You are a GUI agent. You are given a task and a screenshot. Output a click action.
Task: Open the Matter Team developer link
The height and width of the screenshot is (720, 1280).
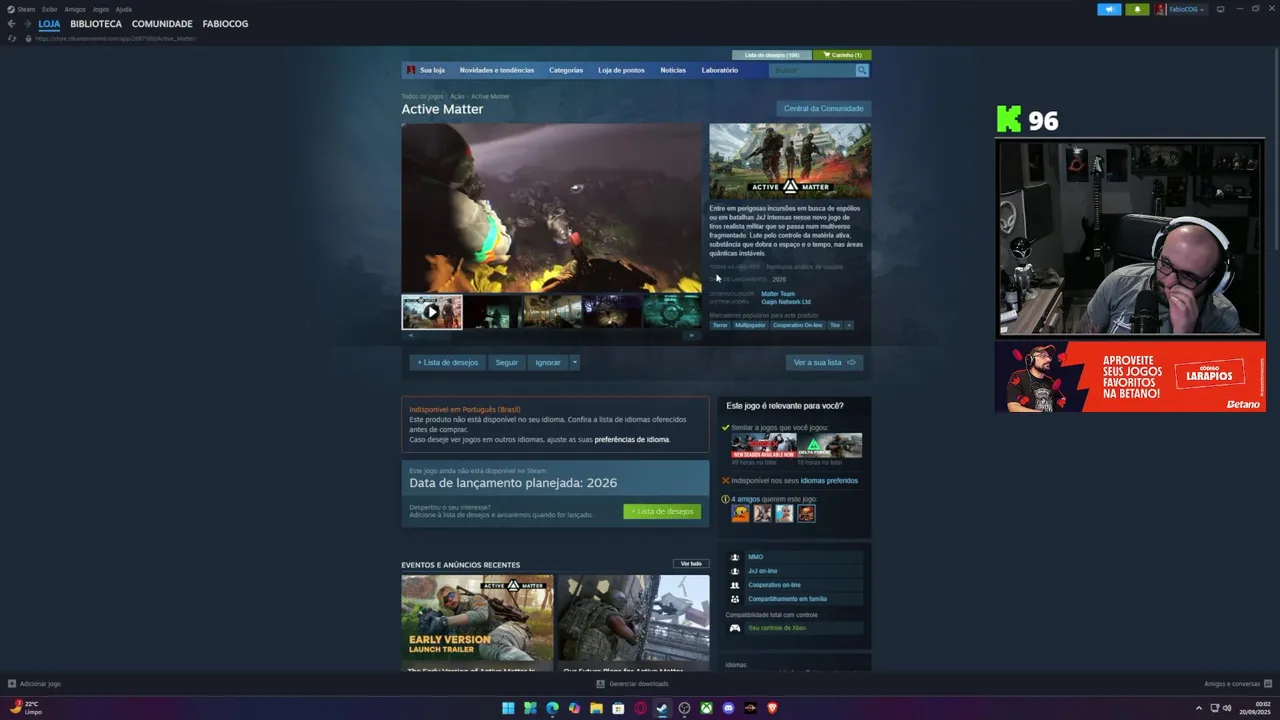pyautogui.click(x=778, y=294)
